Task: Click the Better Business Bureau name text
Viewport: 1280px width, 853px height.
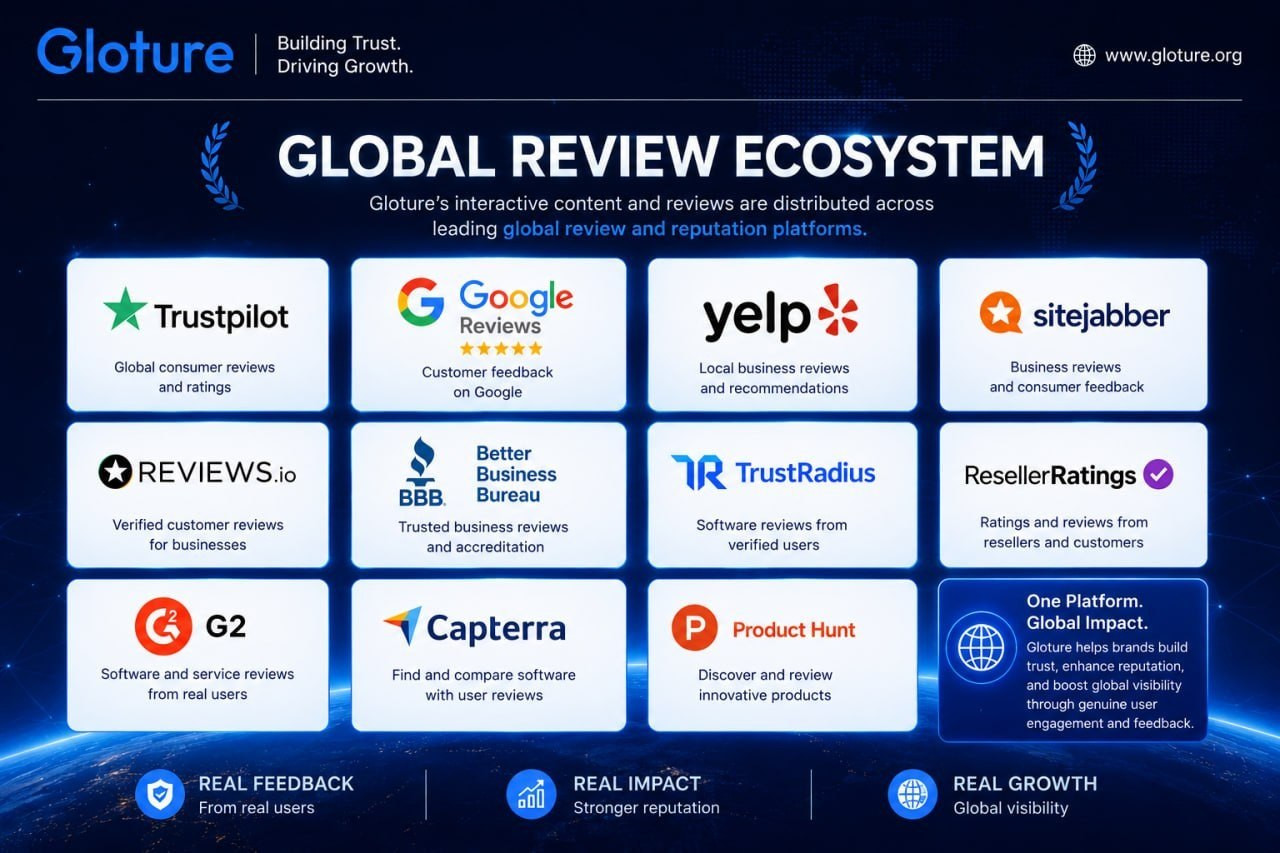Action: pyautogui.click(x=516, y=474)
